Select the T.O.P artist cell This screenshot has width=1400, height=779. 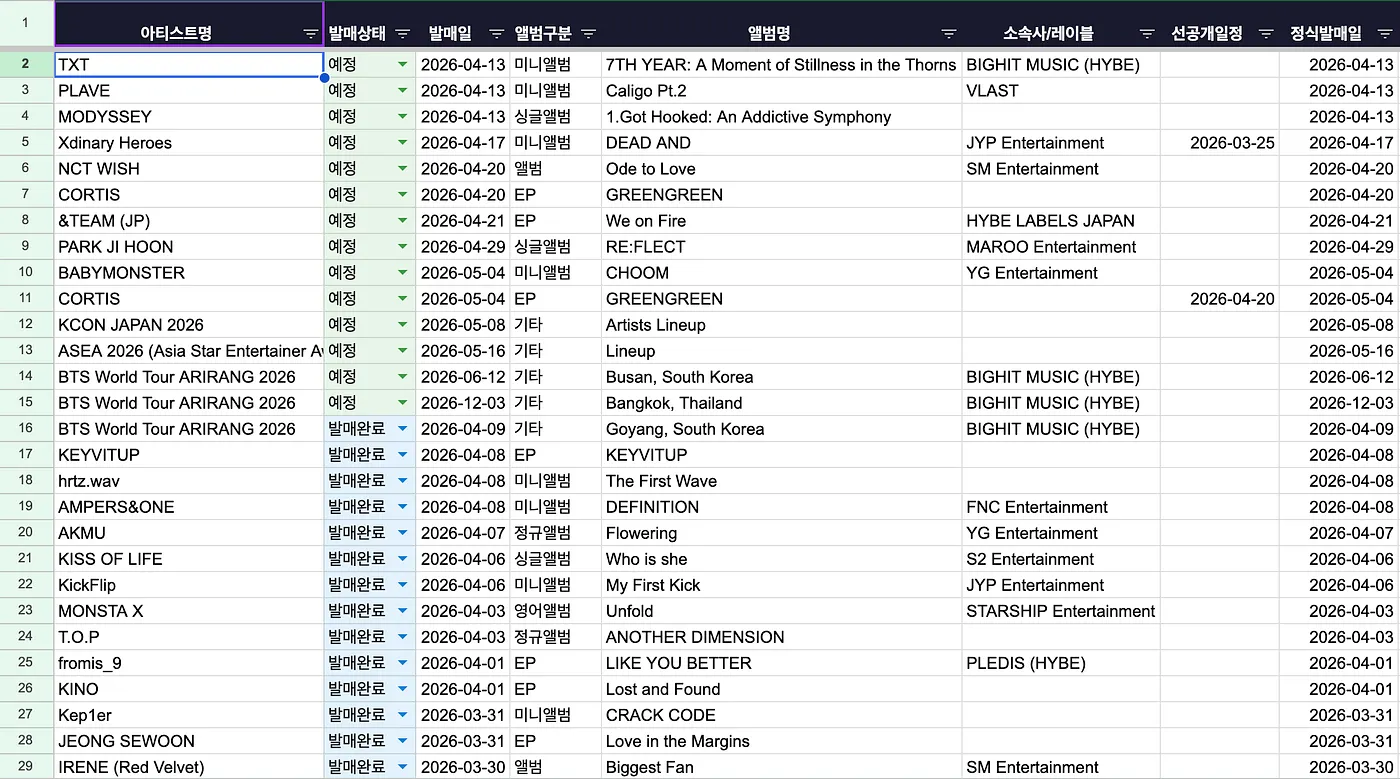coord(189,637)
